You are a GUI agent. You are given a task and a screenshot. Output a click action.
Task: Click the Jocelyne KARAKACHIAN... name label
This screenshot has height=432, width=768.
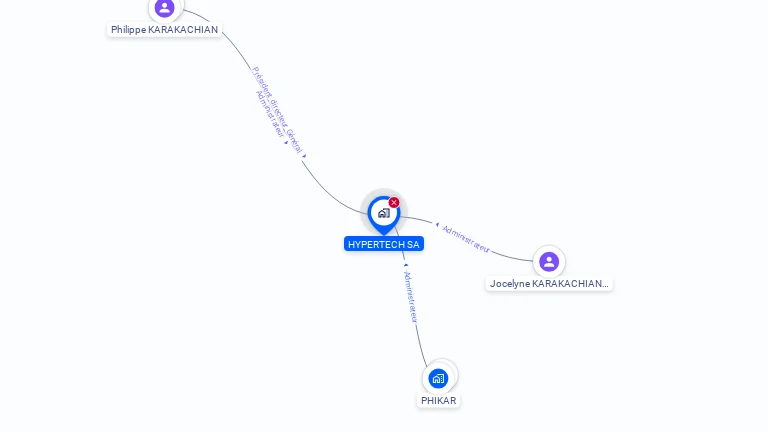[x=549, y=284]
